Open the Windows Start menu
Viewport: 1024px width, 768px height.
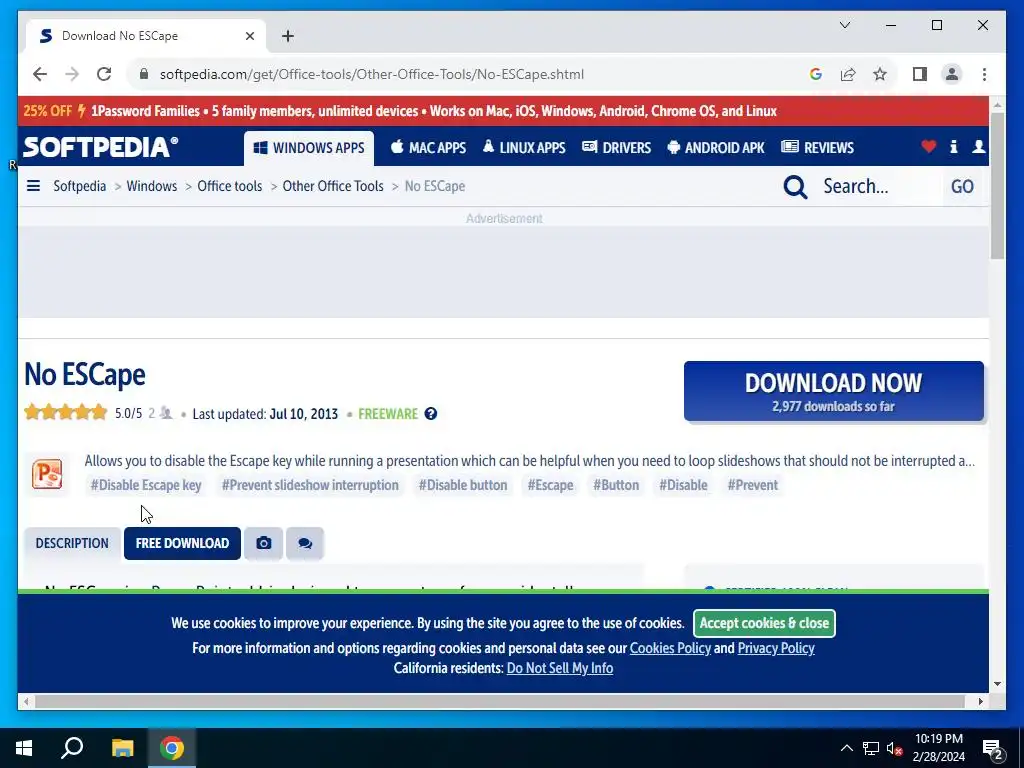coord(24,748)
